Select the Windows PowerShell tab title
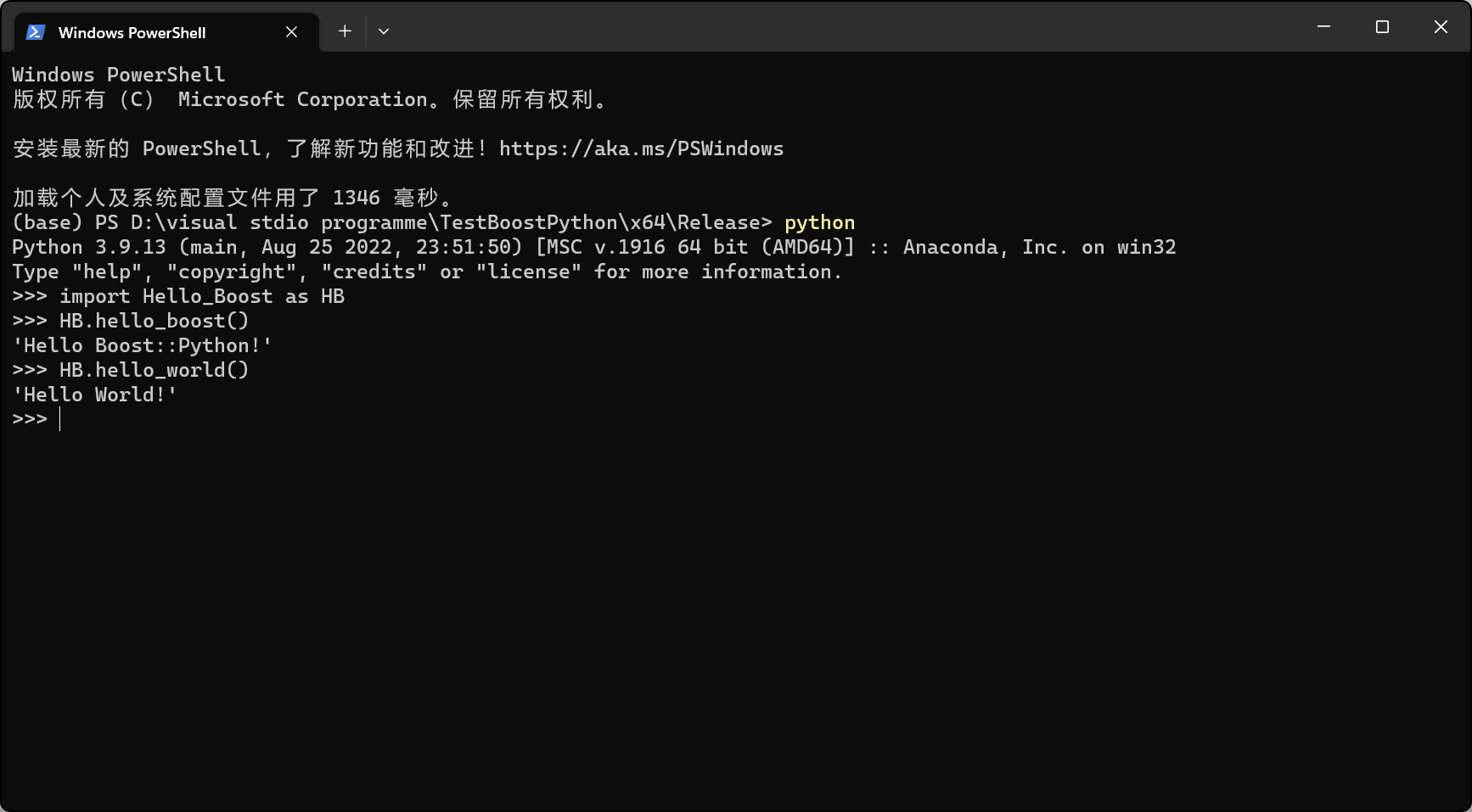 (132, 33)
